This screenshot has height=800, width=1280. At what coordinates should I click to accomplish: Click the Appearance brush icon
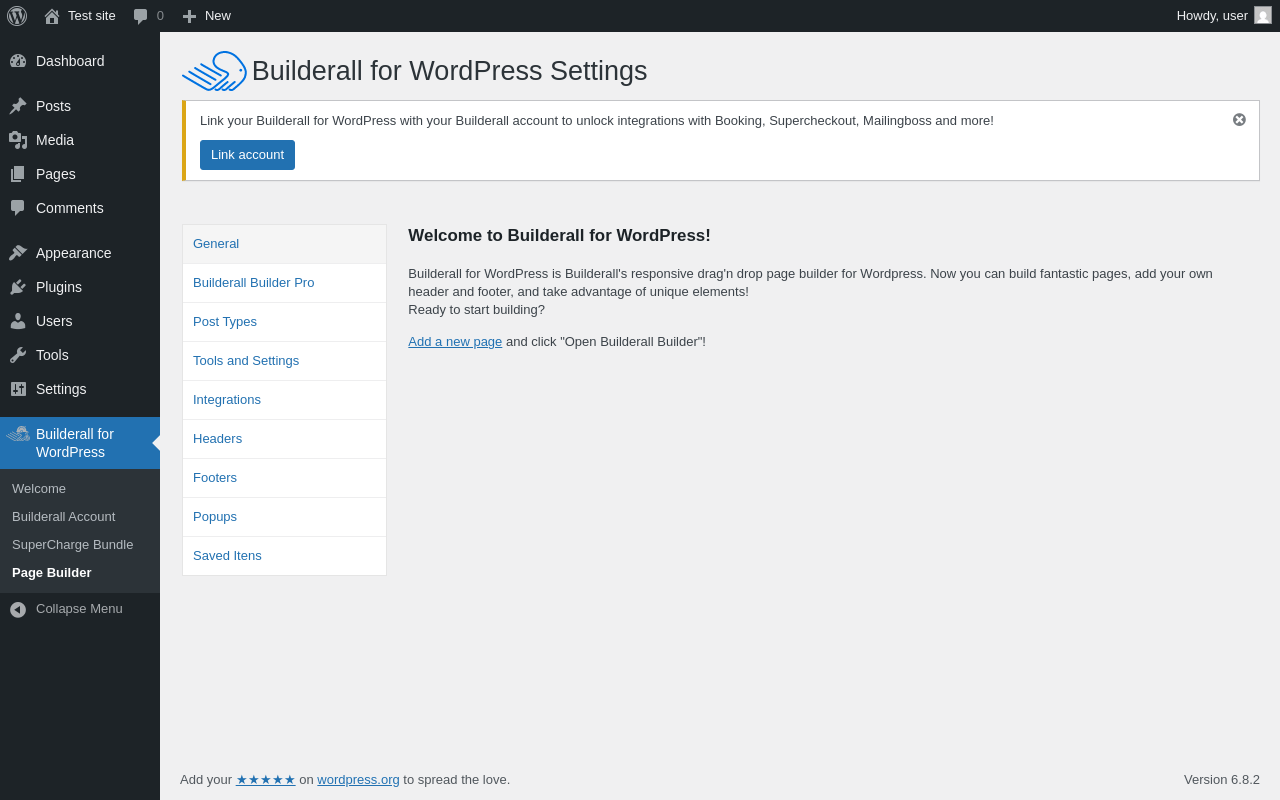[18, 253]
